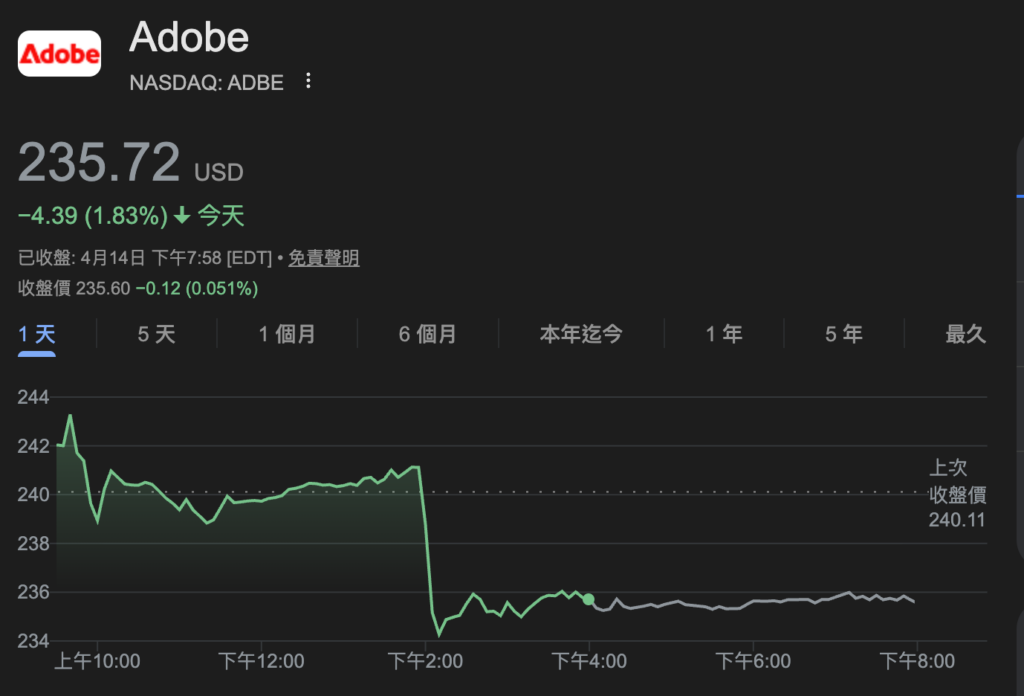Select the 1 天 time range tab
The image size is (1024, 696).
coord(37,334)
